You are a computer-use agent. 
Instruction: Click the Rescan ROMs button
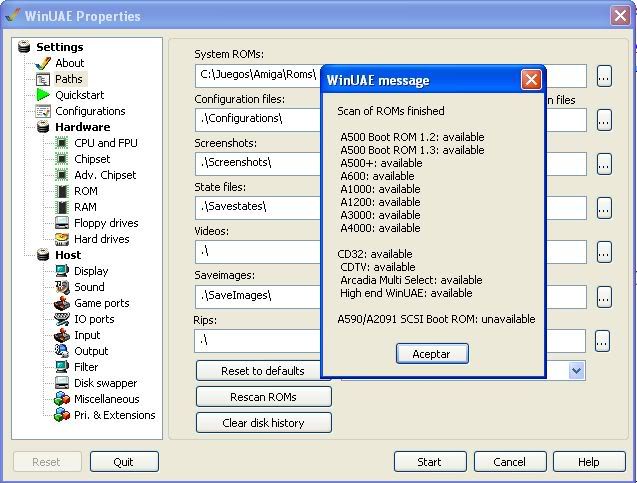pyautogui.click(x=264, y=397)
